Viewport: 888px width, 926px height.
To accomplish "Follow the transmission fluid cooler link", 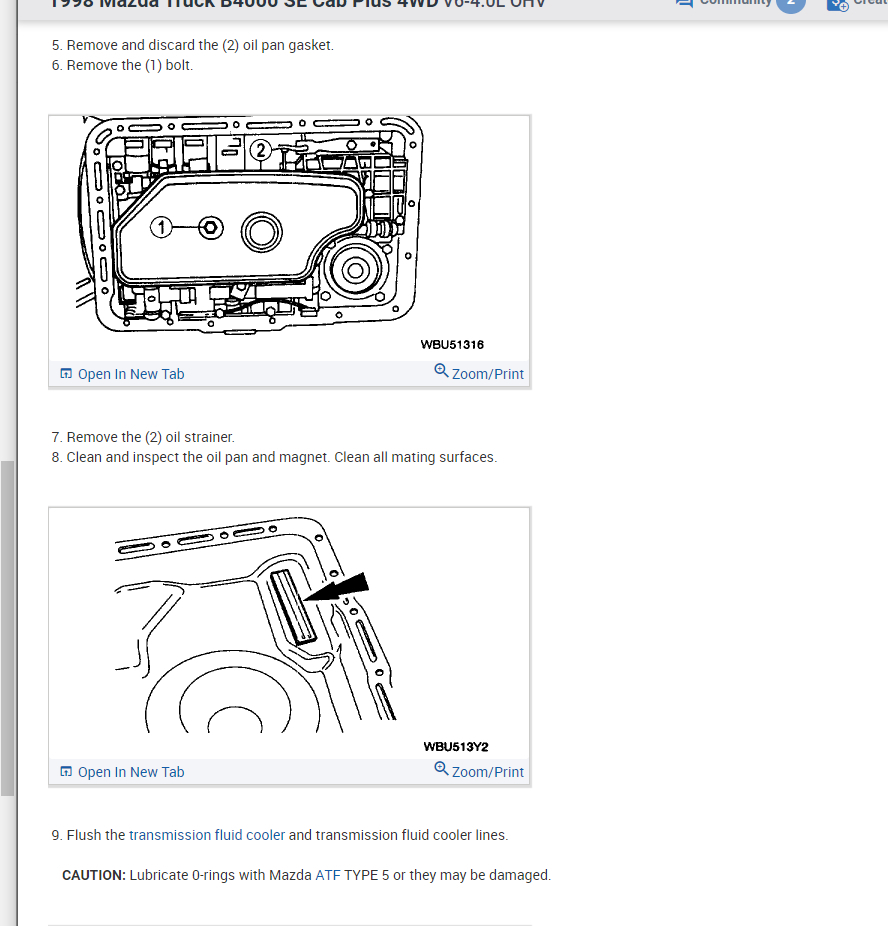I will (207, 835).
